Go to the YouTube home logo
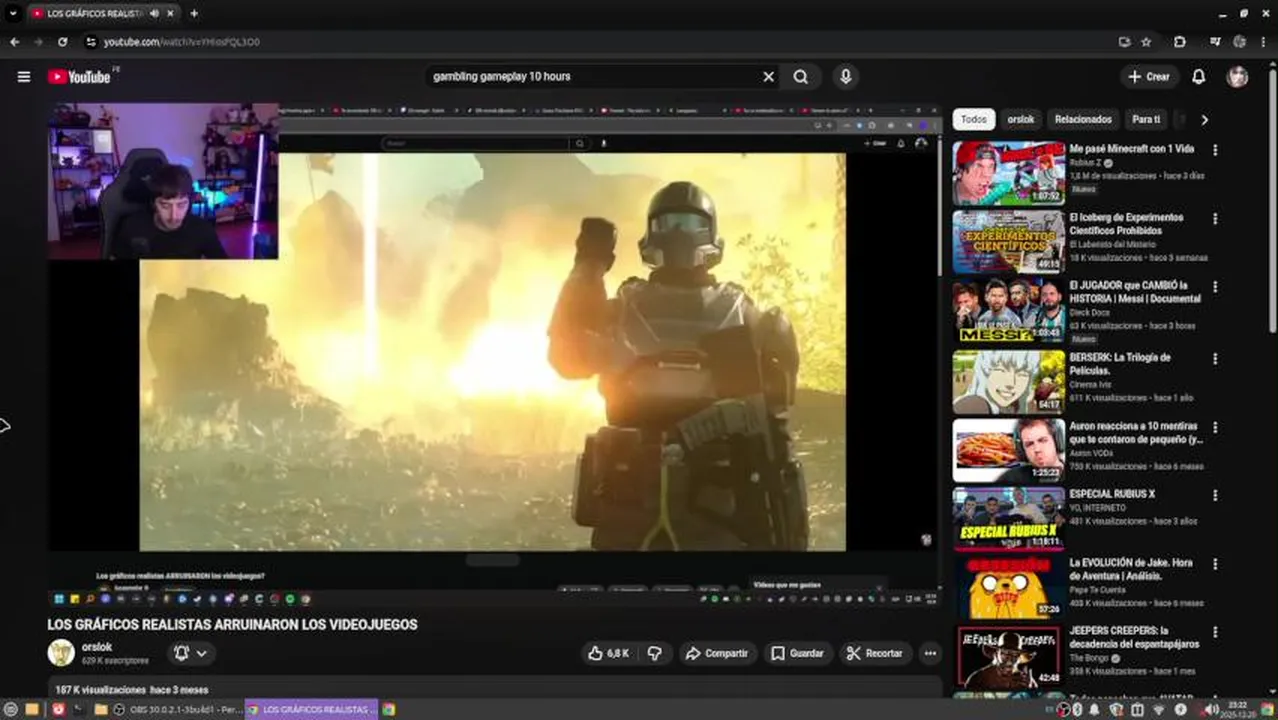 (79, 77)
